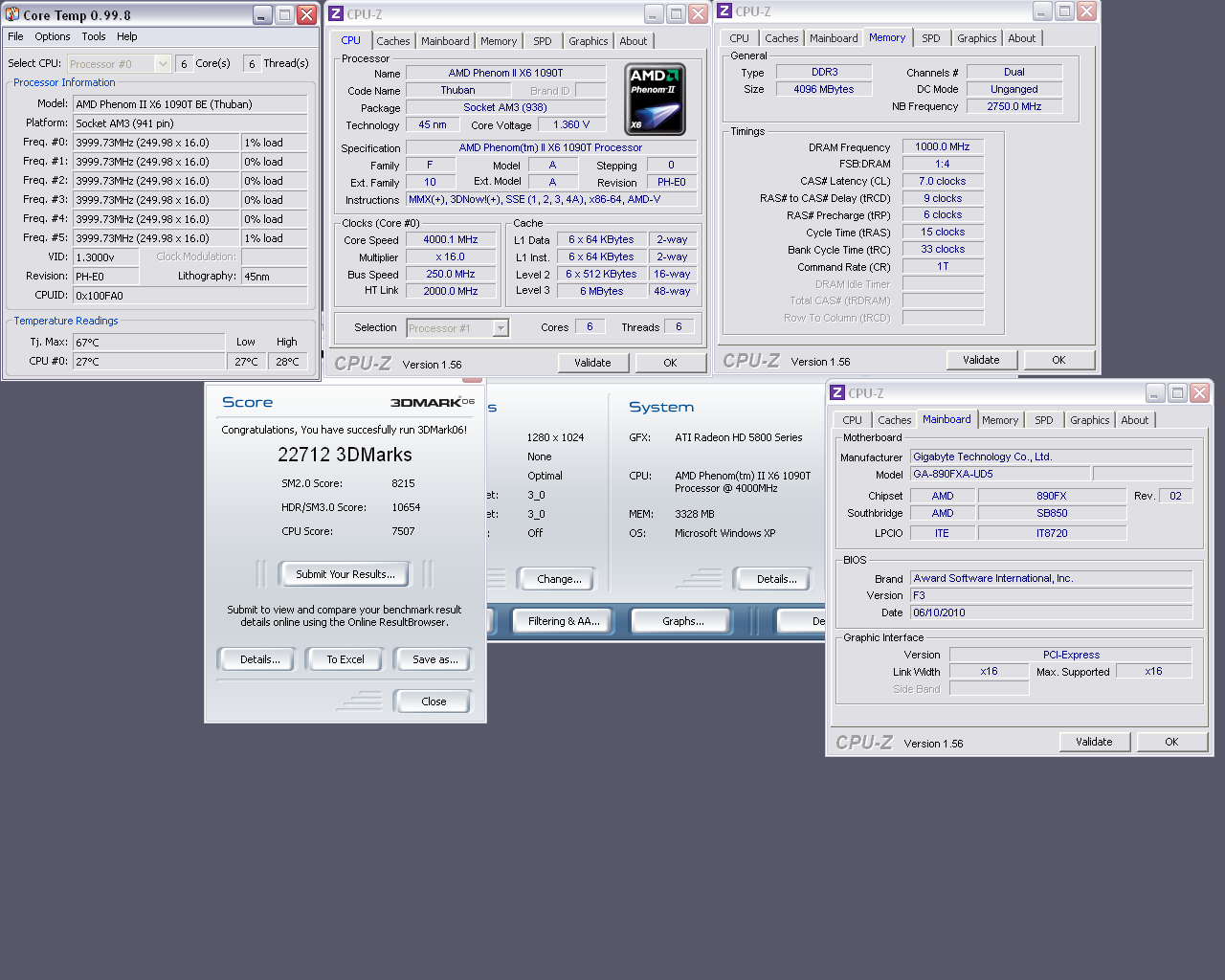Open the Tools menu in Core Temp
This screenshot has height=980, width=1225.
coord(94,36)
